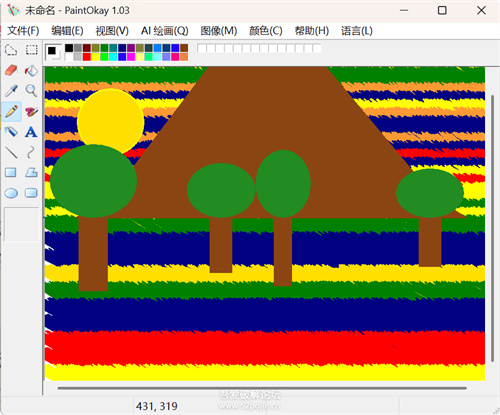Choose the brown swatch in palette
The image size is (500, 415).
184,48
